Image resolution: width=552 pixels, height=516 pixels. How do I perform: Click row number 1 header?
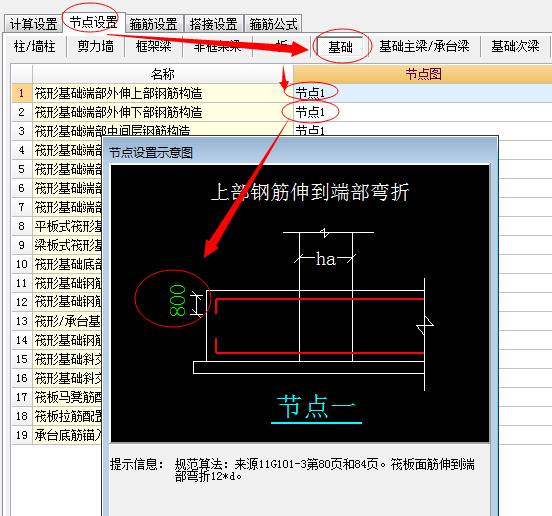tap(22, 93)
